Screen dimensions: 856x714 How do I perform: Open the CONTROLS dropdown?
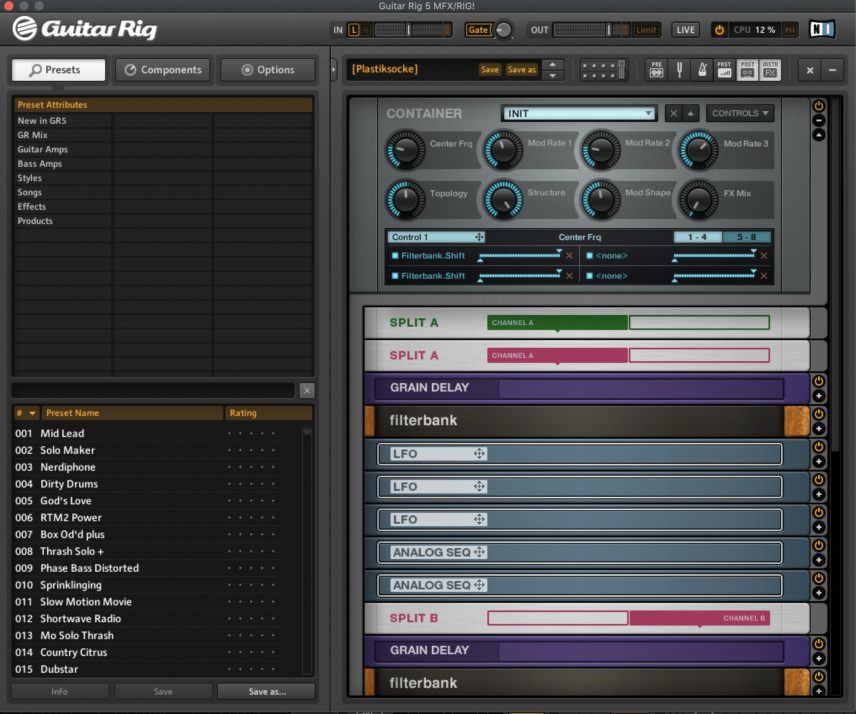point(740,114)
